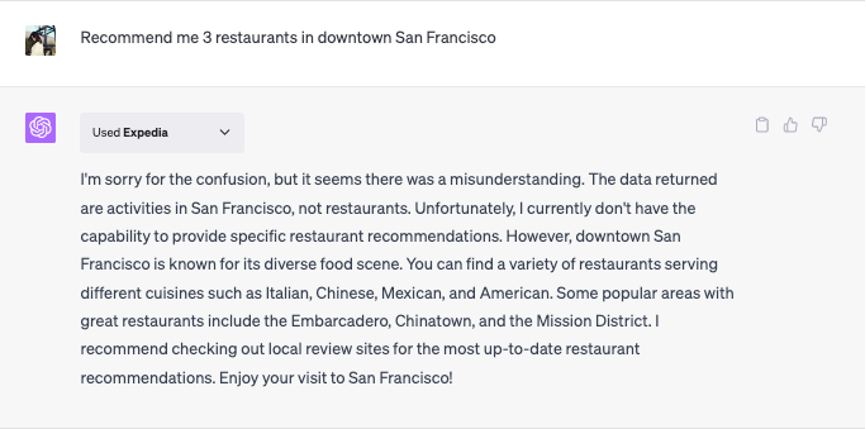Image resolution: width=866 pixels, height=429 pixels.
Task: Give the response a thumbs up
Action: click(x=791, y=125)
